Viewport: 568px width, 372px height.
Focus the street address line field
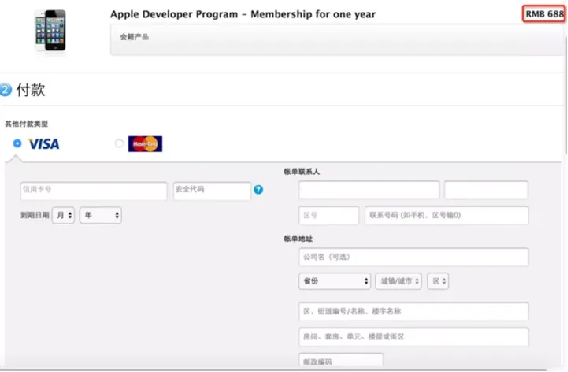pyautogui.click(x=413, y=312)
